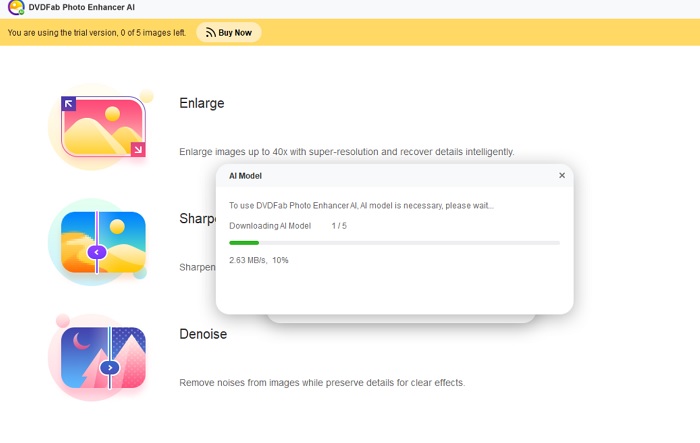The height and width of the screenshot is (443, 700).
Task: Select the Denoise heading
Action: coord(203,334)
